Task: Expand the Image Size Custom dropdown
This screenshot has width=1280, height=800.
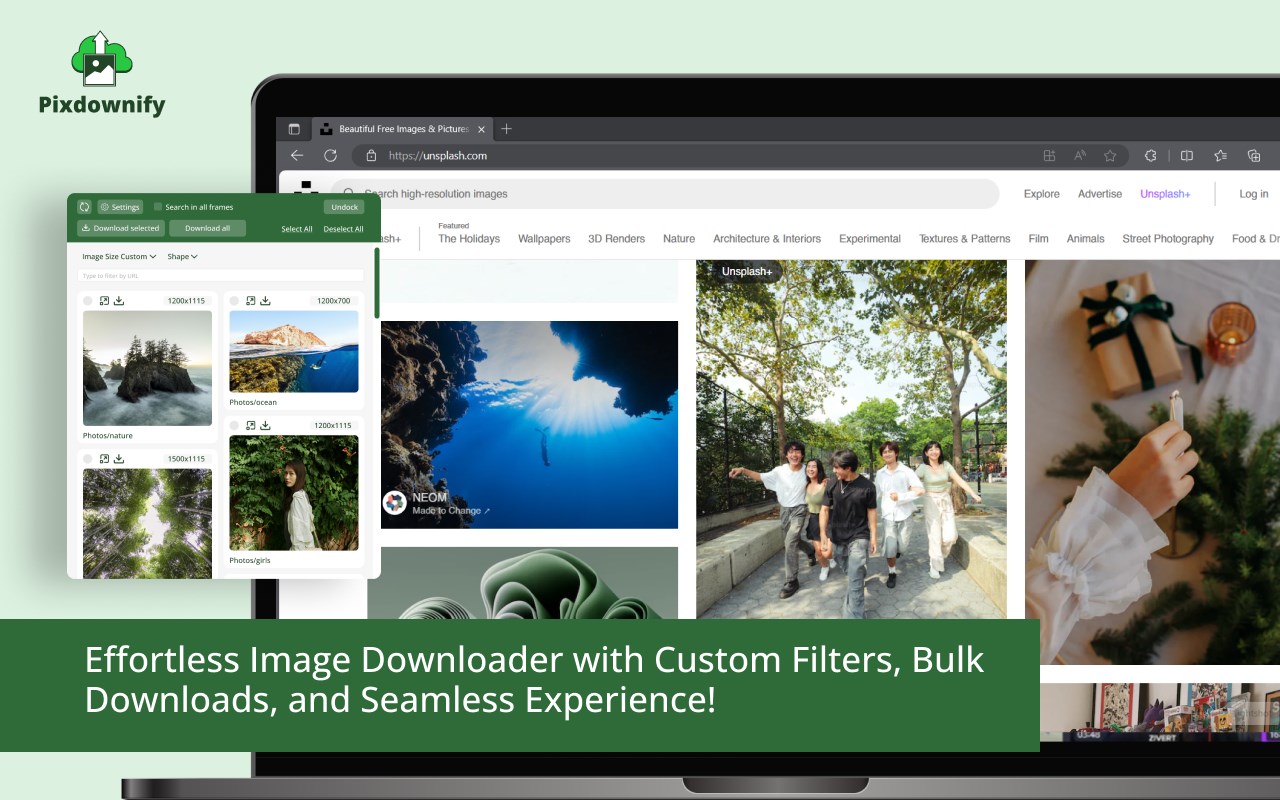Action: coord(119,257)
